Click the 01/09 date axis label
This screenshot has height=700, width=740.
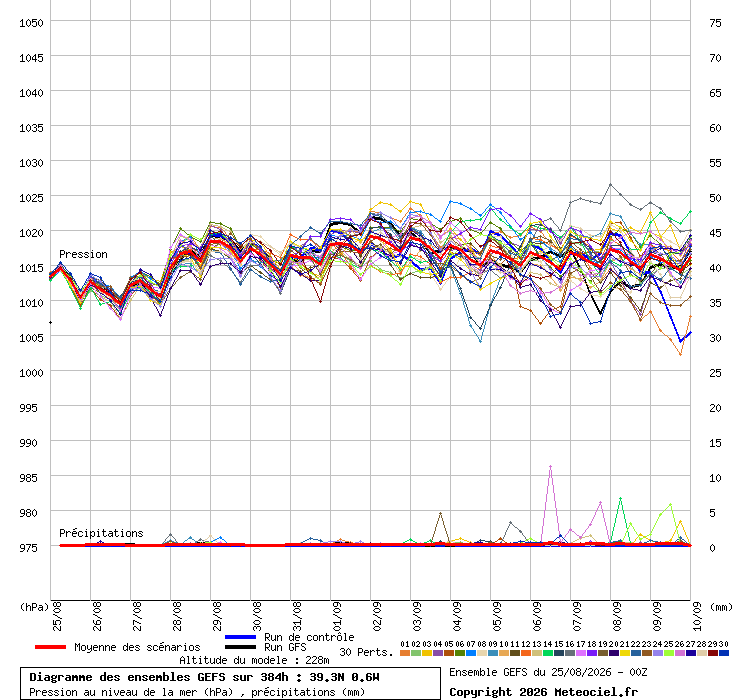tap(337, 616)
